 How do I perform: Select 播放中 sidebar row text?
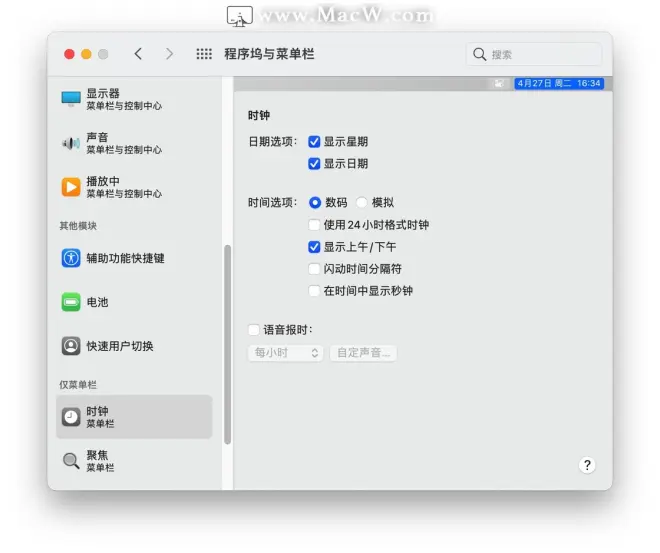124,187
